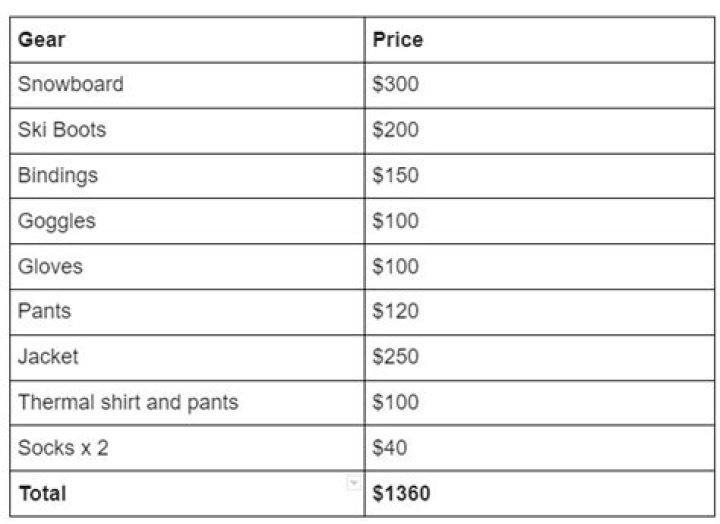Click the $40 price cell
Image resolution: width=720 pixels, height=524 pixels.
point(538,448)
